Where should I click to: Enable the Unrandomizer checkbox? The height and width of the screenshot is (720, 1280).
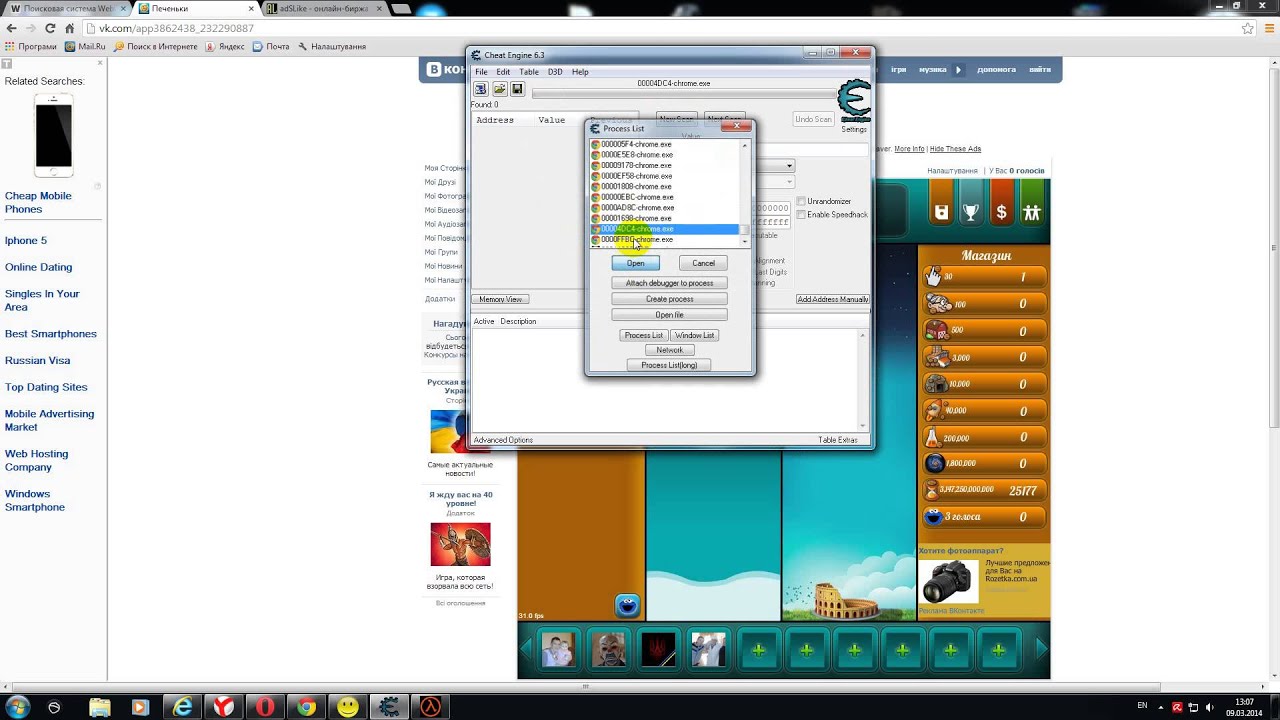801,202
